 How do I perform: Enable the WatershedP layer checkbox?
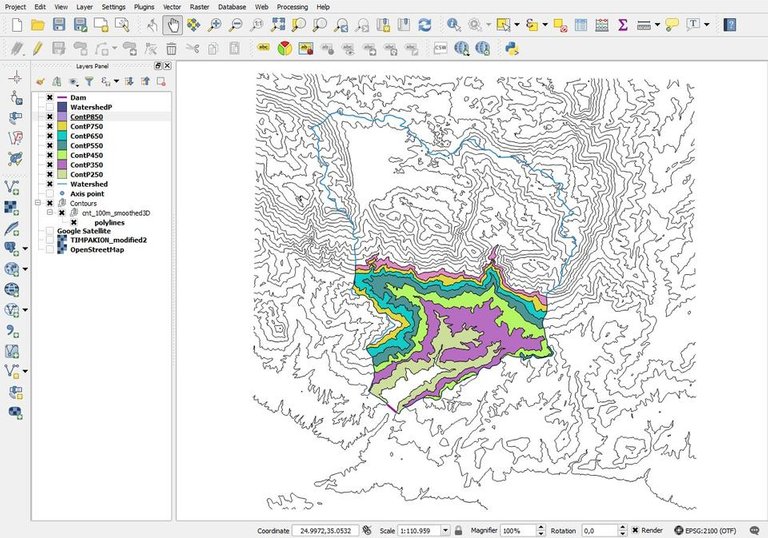point(49,107)
